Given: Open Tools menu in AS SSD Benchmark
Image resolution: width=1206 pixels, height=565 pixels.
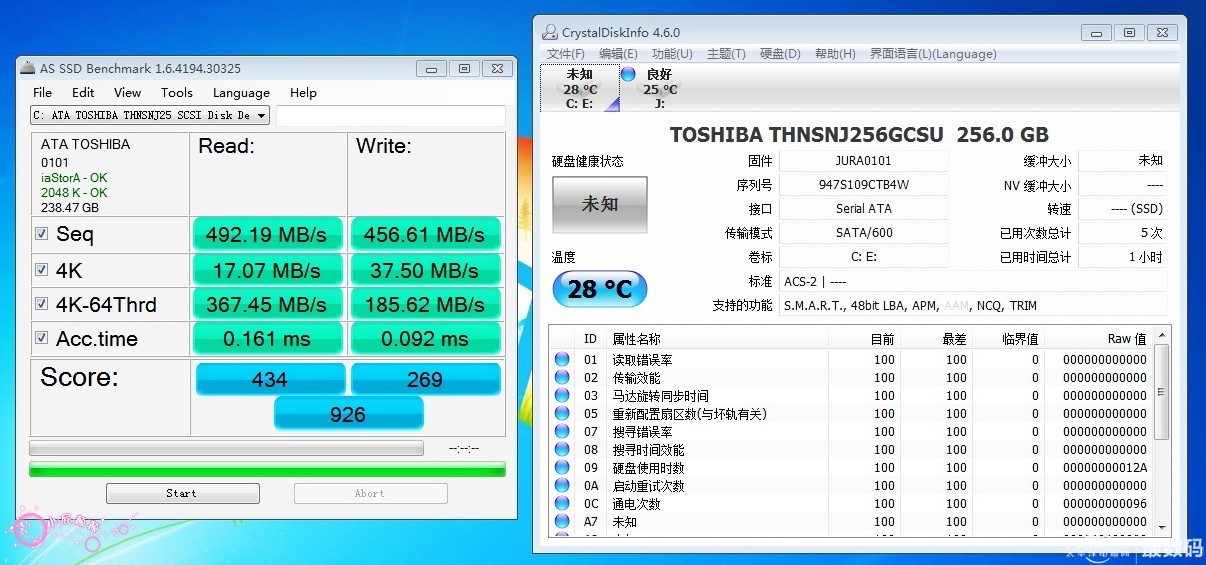Looking at the screenshot, I should point(177,93).
